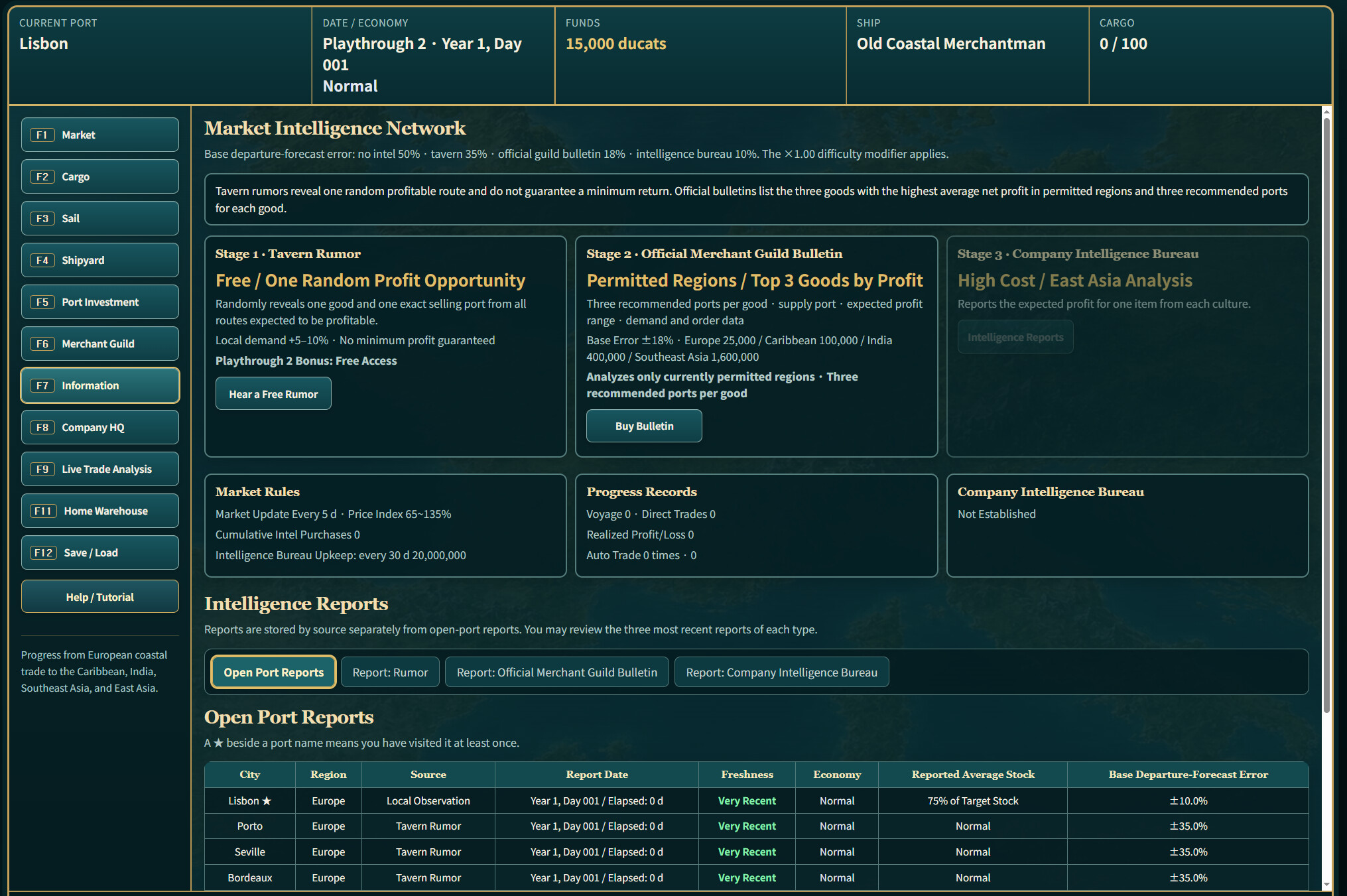Click 75% of Target Stock cell
This screenshot has height=896, width=1347.
pyautogui.click(x=973, y=800)
